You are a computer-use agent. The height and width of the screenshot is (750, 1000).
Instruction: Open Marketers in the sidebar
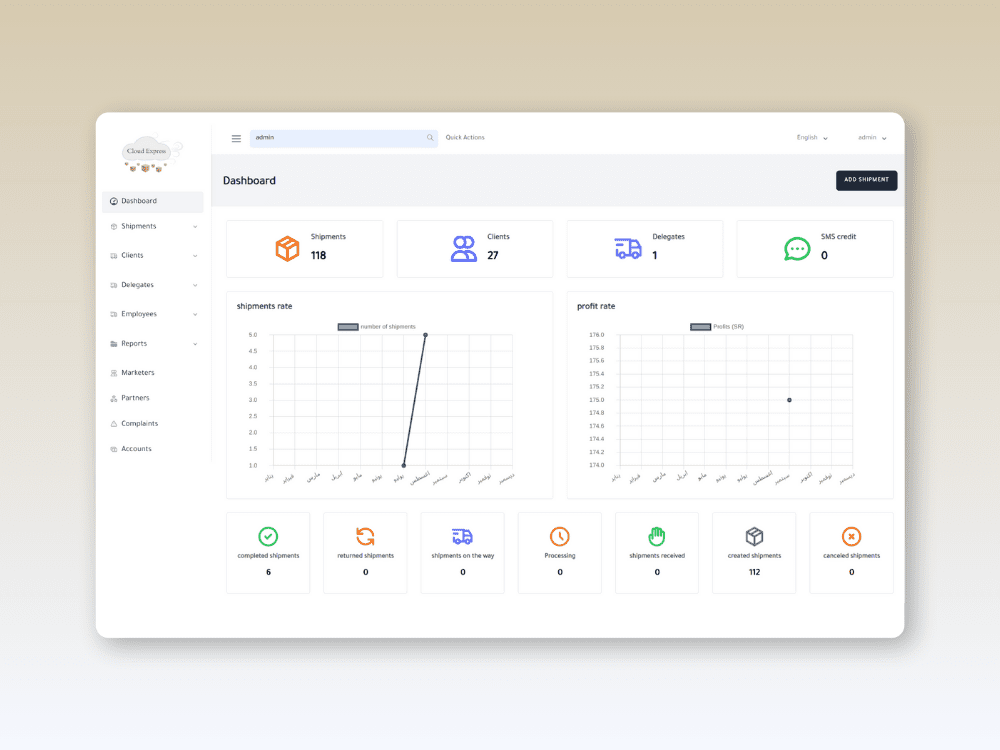[138, 372]
